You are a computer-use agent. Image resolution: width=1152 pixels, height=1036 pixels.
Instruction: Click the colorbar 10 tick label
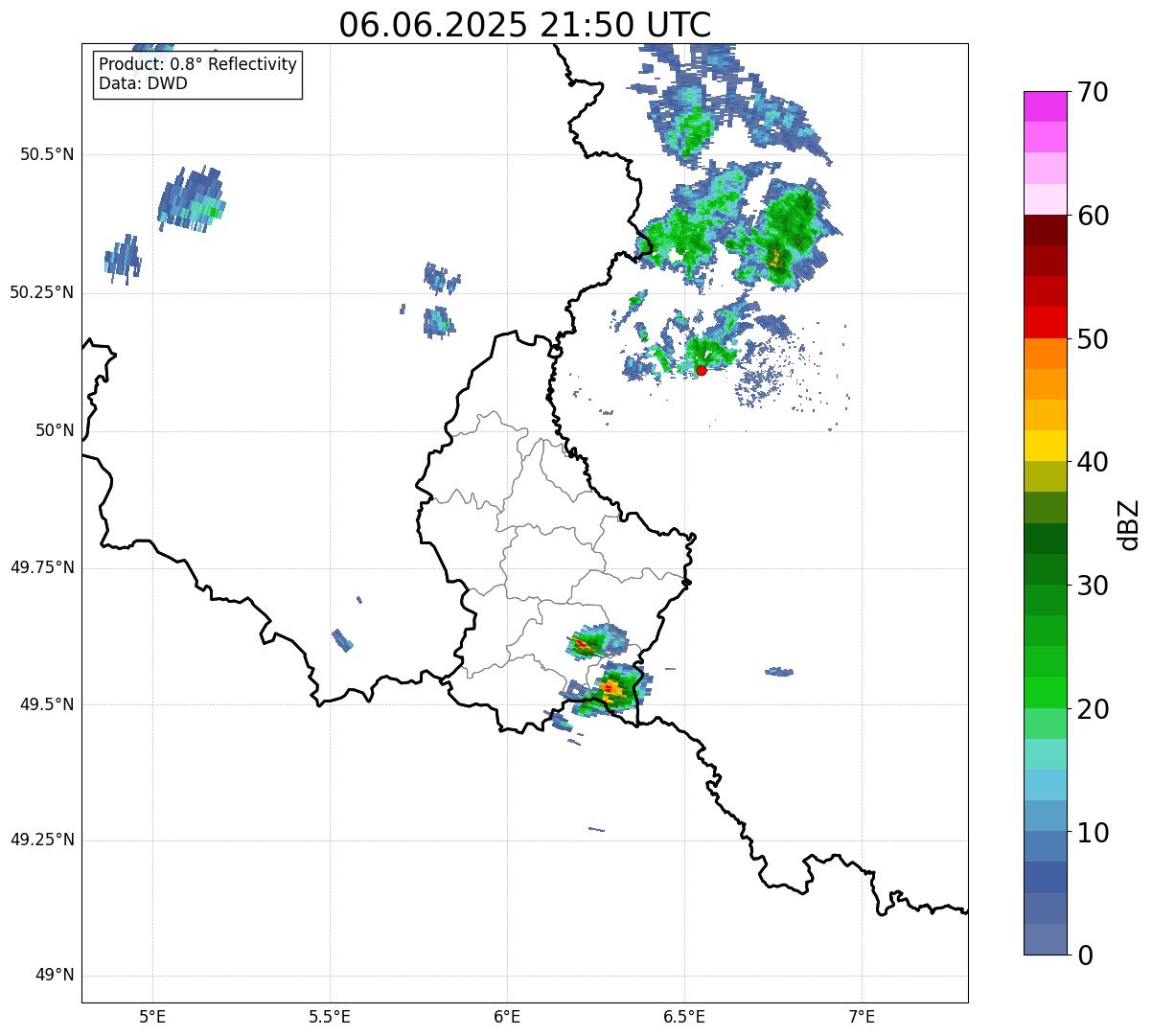tap(1093, 833)
